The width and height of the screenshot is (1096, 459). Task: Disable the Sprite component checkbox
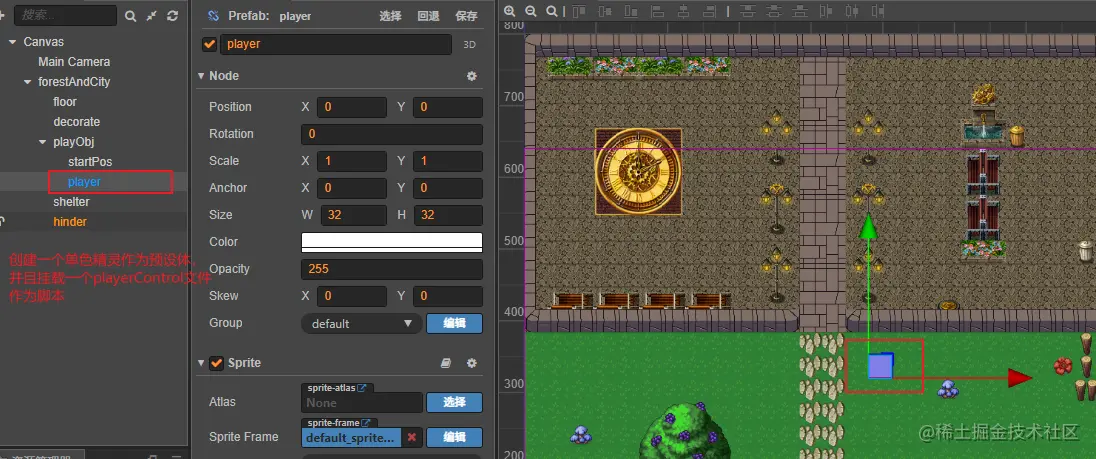(x=216, y=363)
